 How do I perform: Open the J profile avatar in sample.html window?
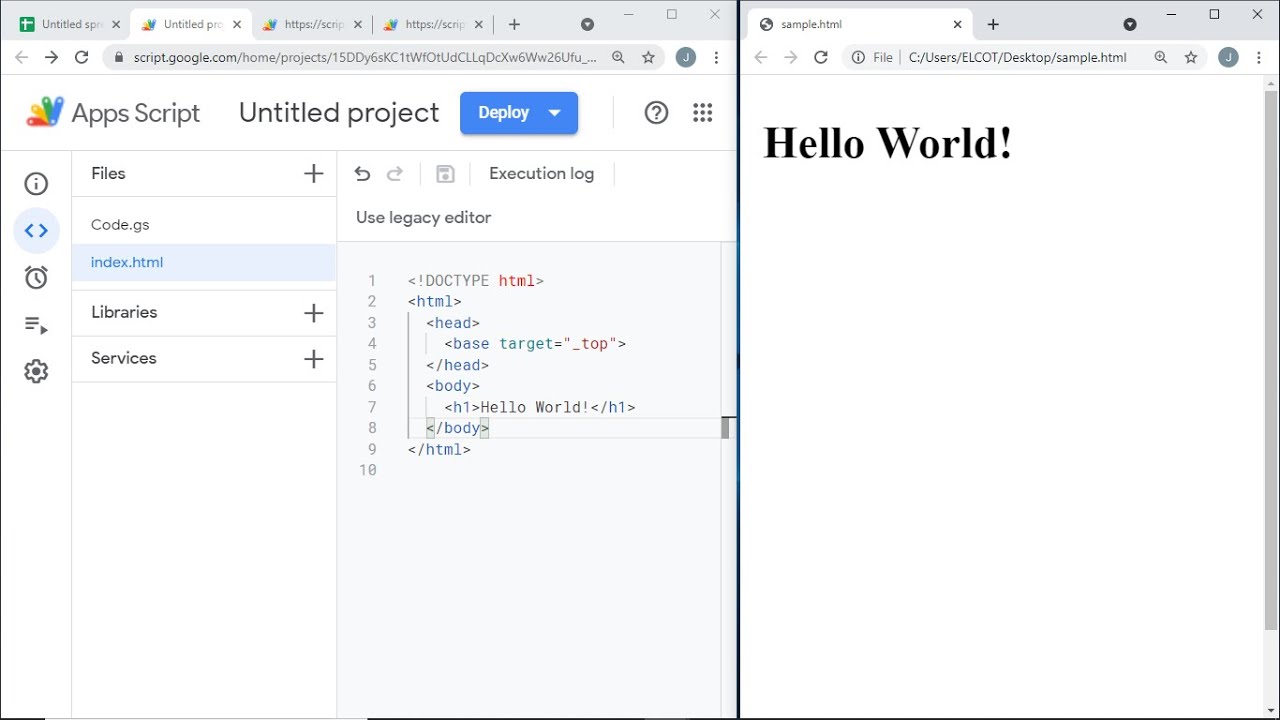pos(1228,58)
